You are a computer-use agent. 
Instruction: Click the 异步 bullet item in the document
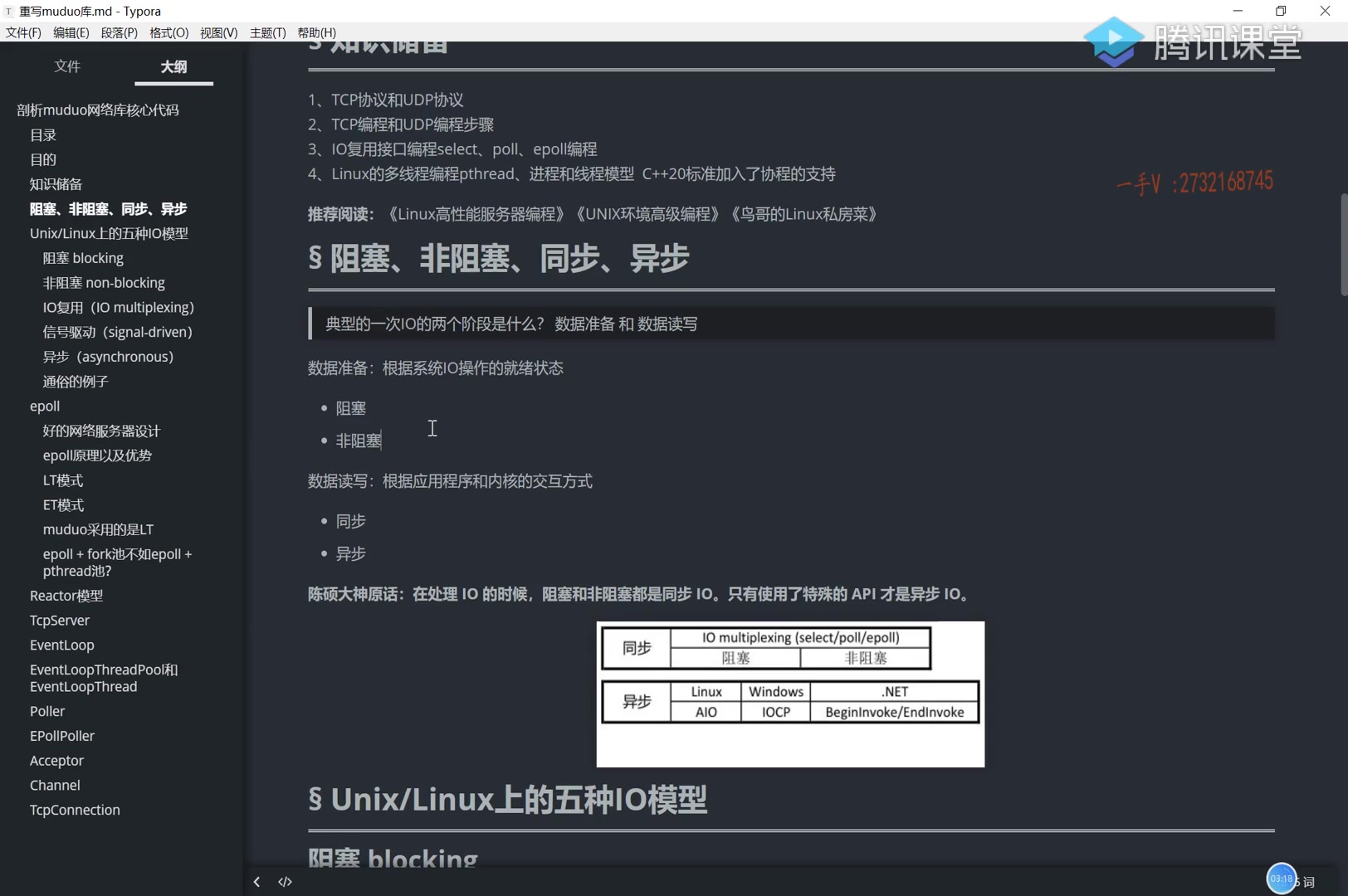(350, 553)
